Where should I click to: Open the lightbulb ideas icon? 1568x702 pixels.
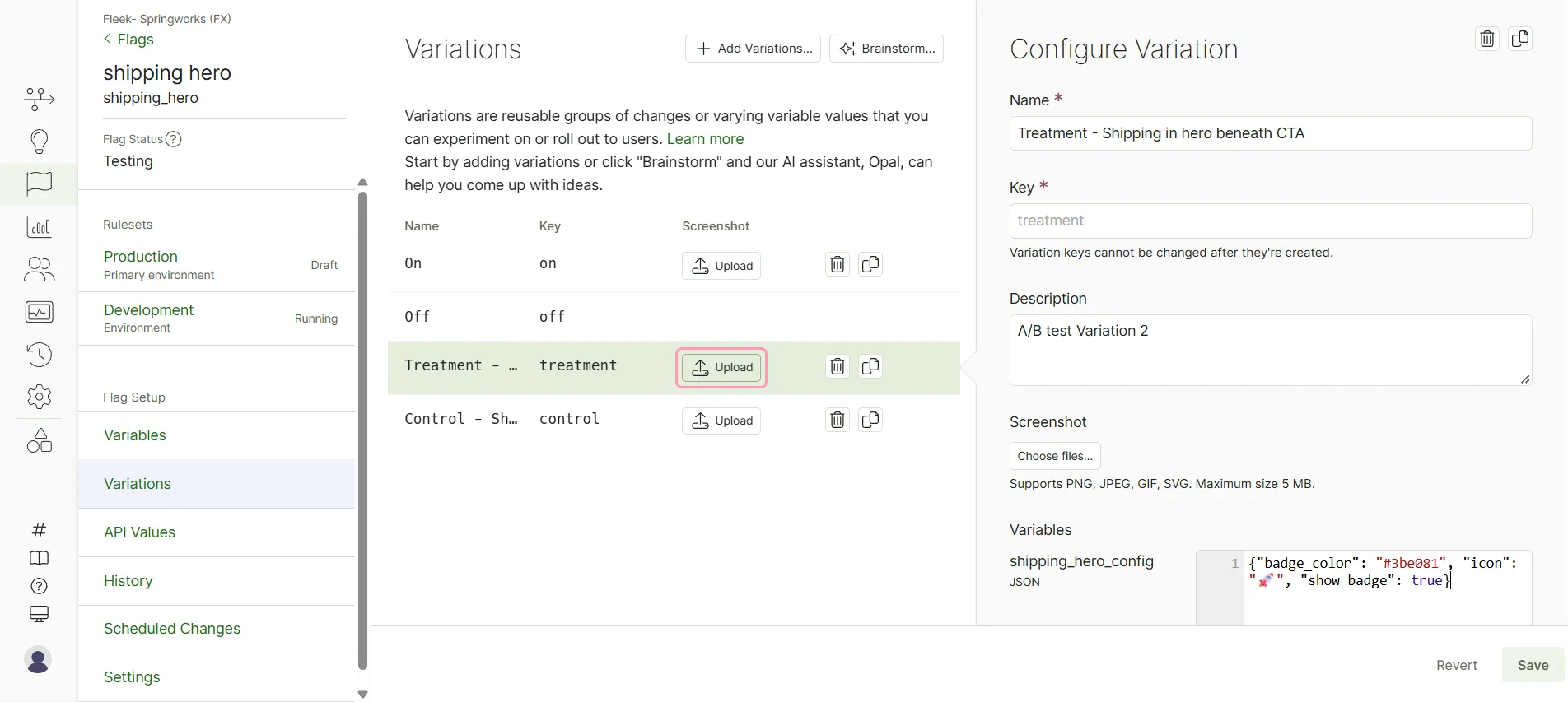pos(39,141)
